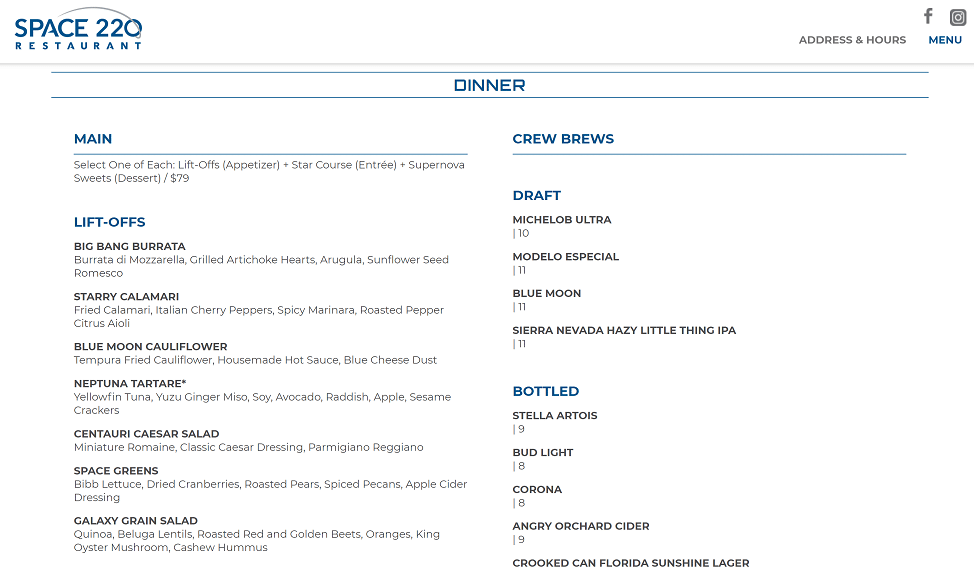974x569 pixels.
Task: Click the prix fixe $79 description text
Action: point(270,171)
